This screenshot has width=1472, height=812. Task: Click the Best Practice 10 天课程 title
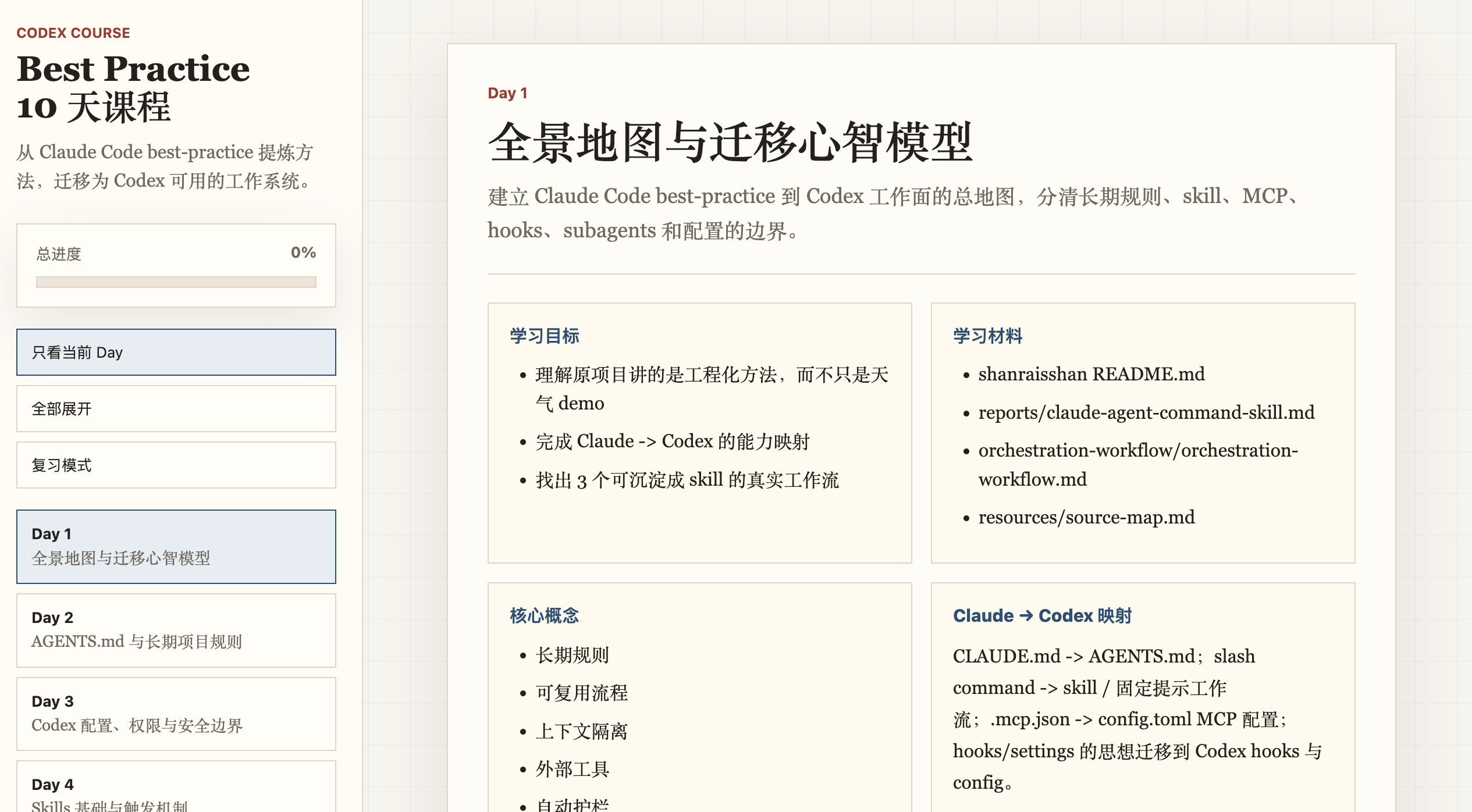coord(134,88)
